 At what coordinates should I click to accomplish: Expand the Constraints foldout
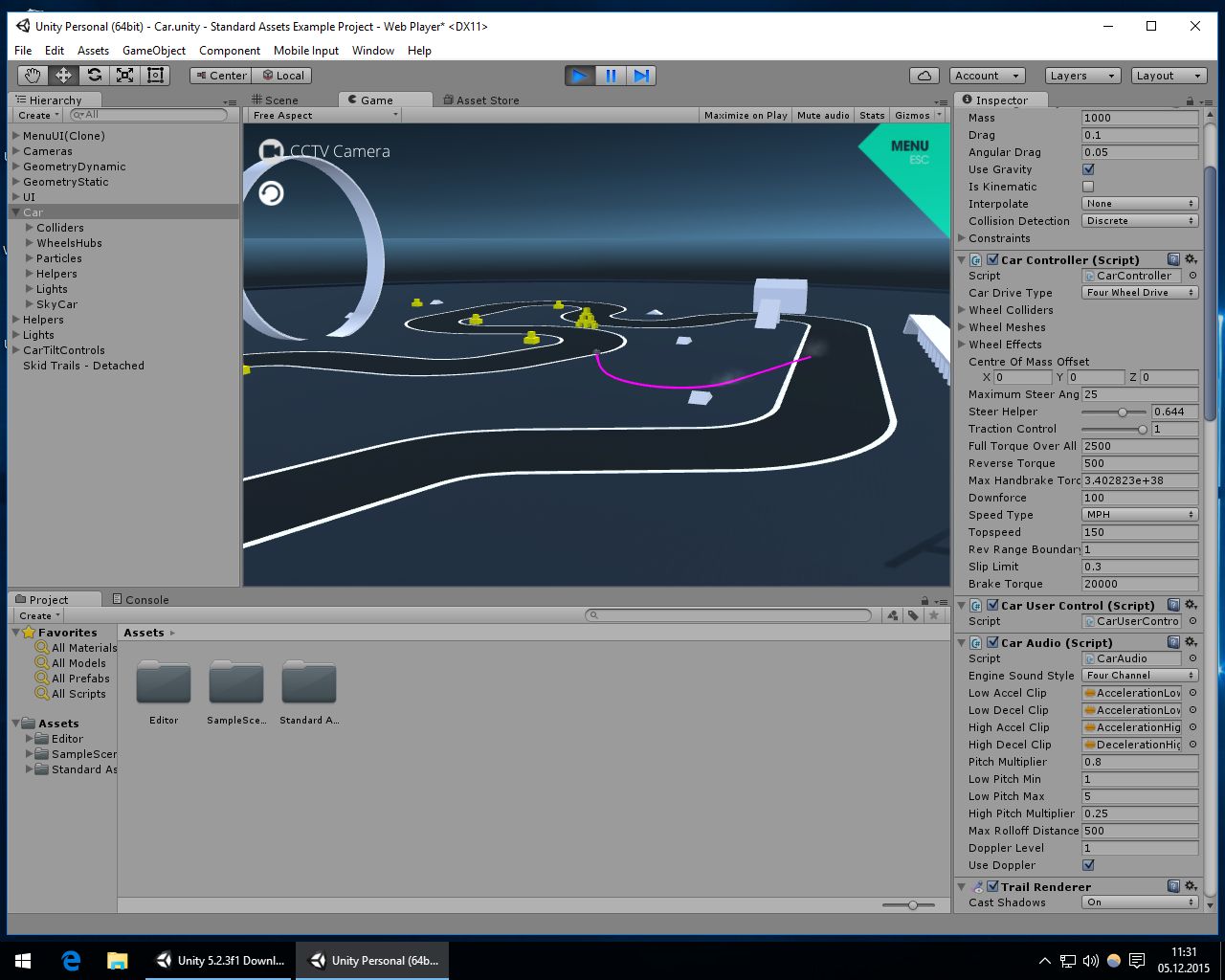coord(962,238)
